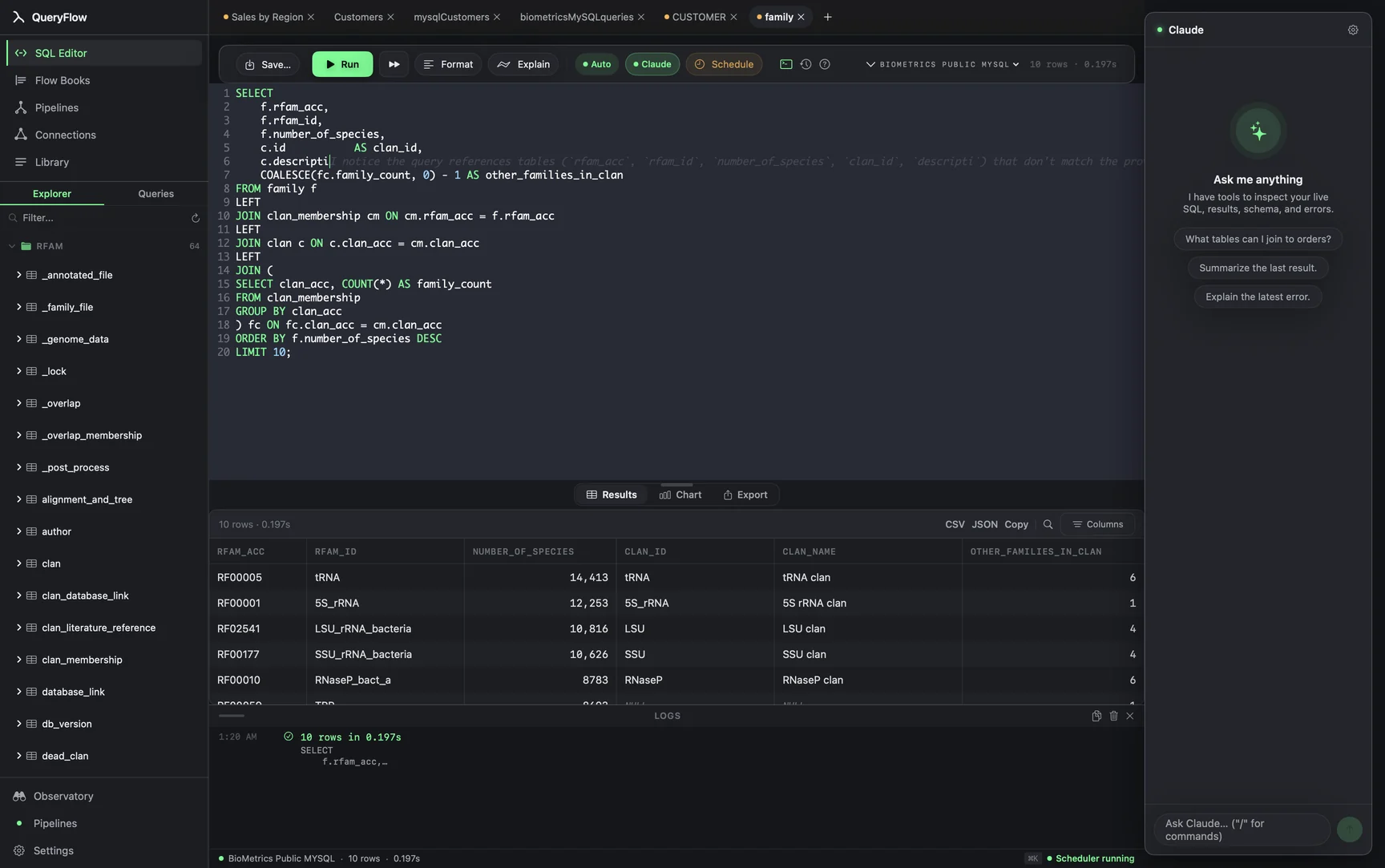Image resolution: width=1385 pixels, height=868 pixels.
Task: Focus the Ask Claude input box
Action: click(1242, 830)
